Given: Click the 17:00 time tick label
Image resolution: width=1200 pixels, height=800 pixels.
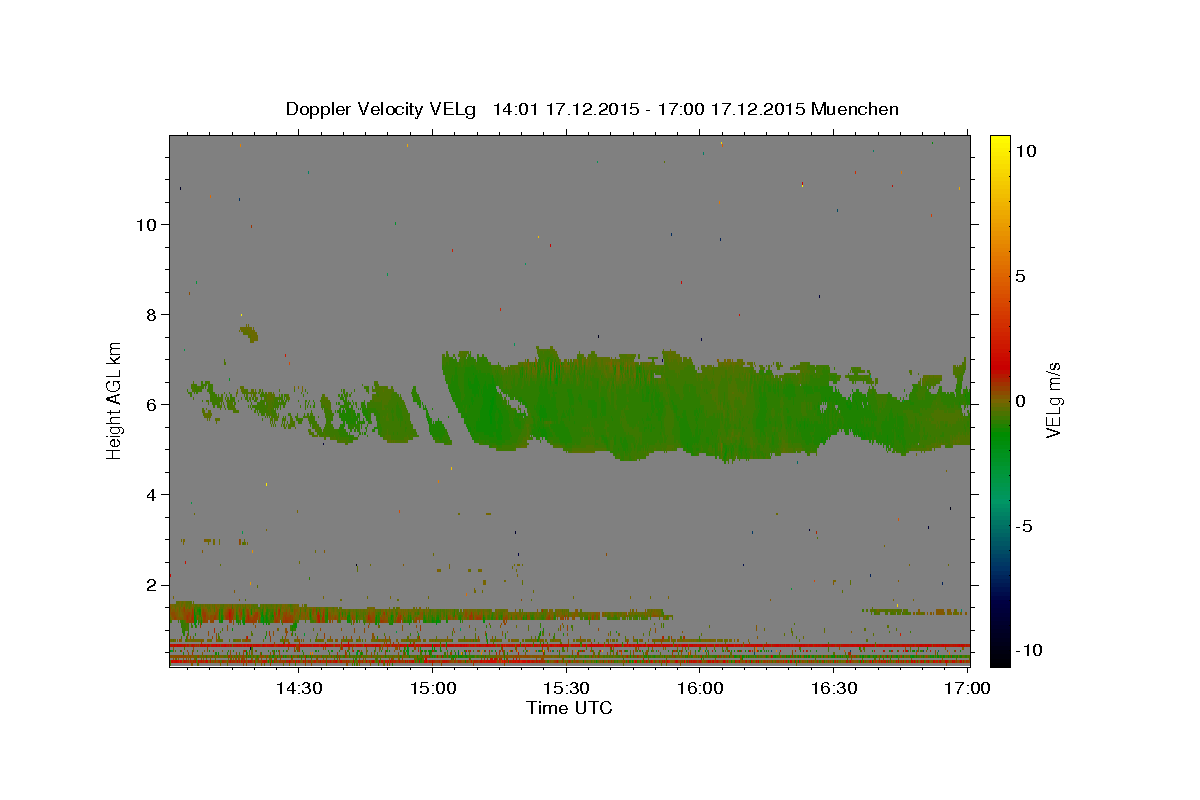Looking at the screenshot, I should (968, 688).
